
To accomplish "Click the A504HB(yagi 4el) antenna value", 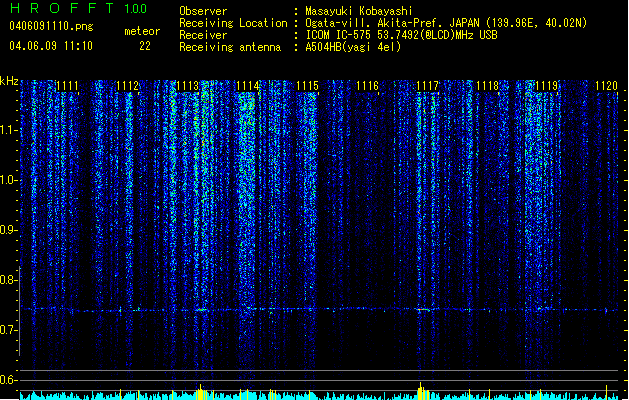I will [x=353, y=47].
